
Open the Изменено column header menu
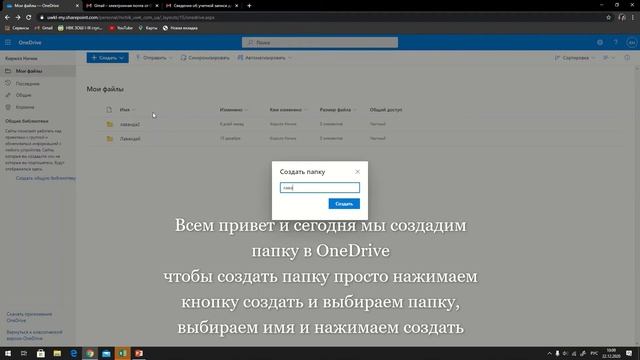233,110
